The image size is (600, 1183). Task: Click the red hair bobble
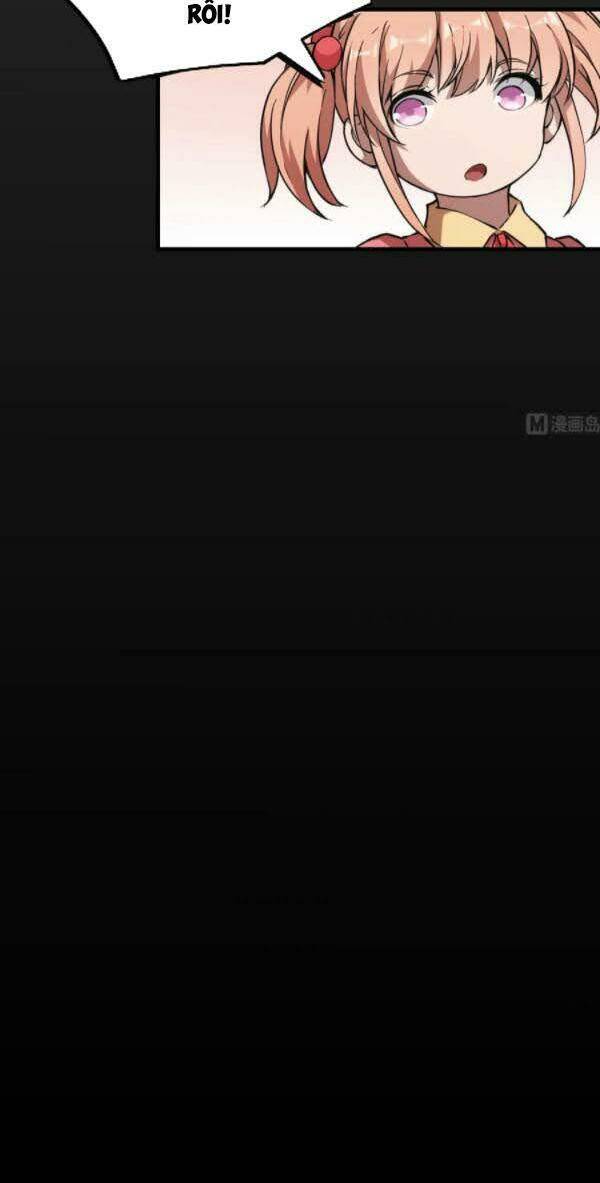pos(328,53)
